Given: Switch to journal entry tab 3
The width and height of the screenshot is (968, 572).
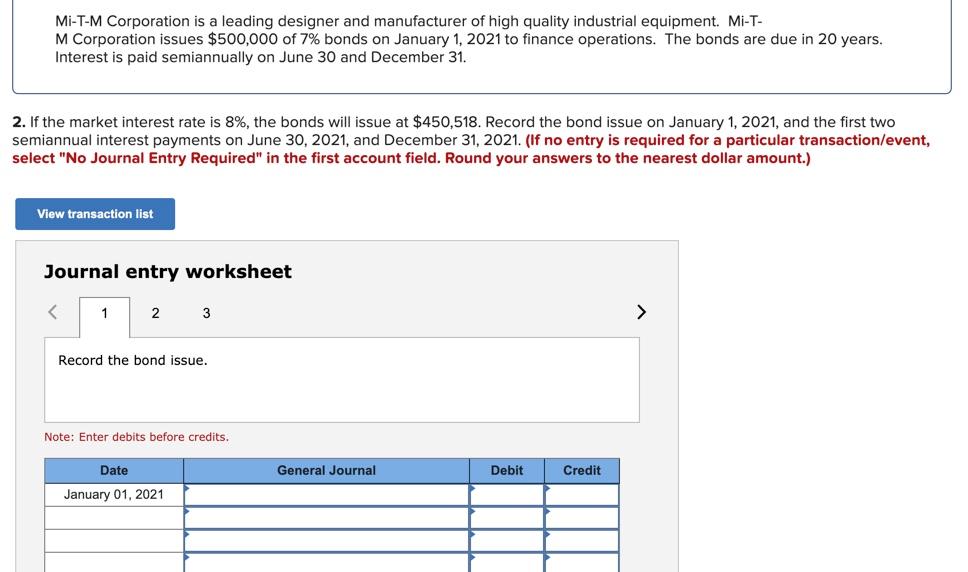Looking at the screenshot, I should coord(206,313).
